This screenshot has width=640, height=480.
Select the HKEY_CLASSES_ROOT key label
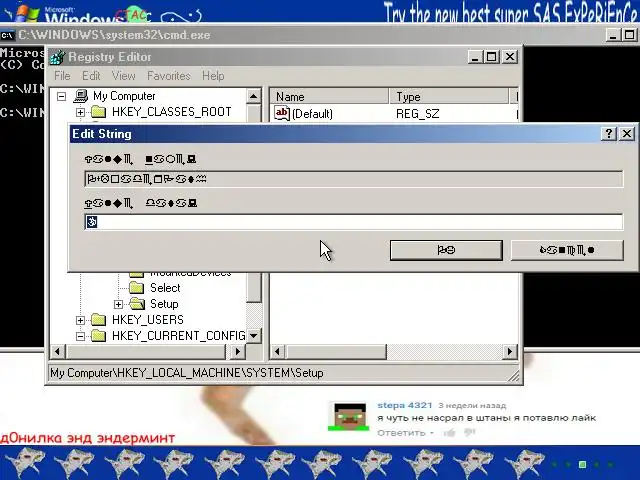coord(171,111)
